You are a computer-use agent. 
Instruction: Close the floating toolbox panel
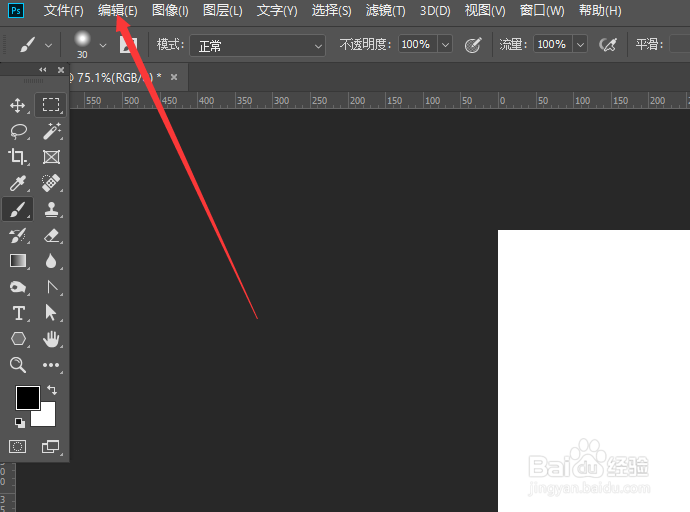(61, 70)
